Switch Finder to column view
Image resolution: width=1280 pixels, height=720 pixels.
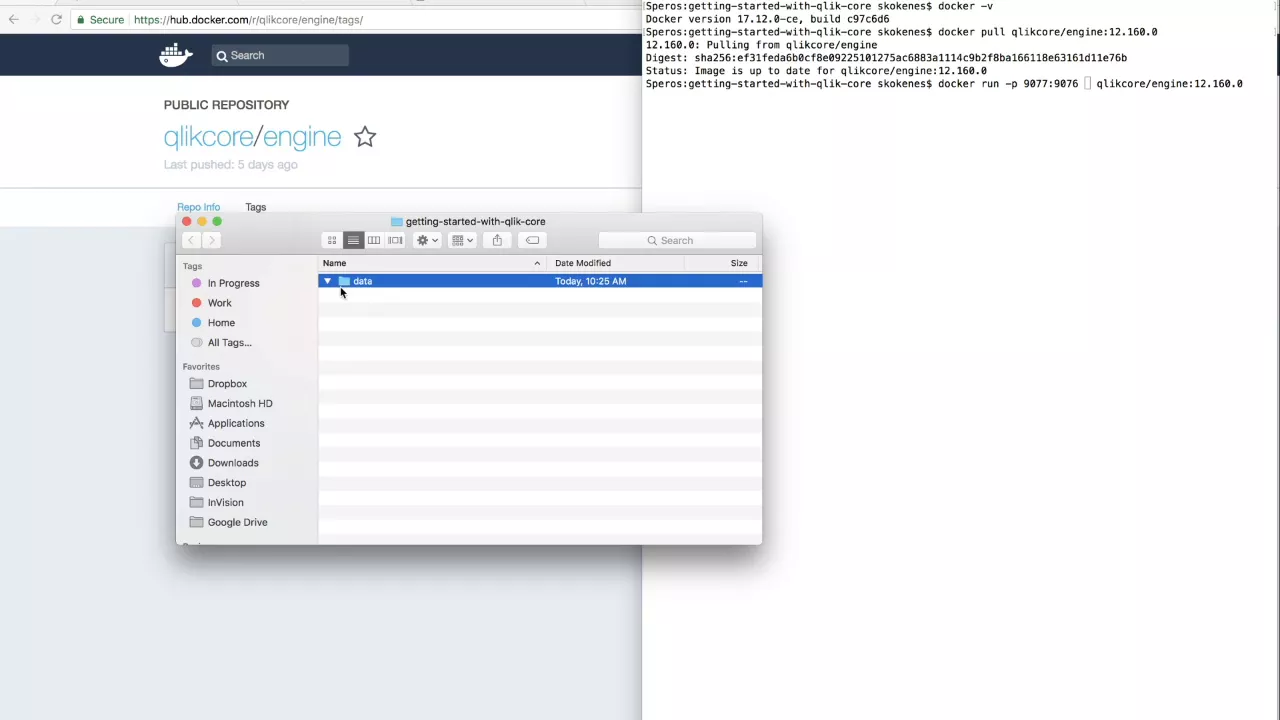click(374, 240)
